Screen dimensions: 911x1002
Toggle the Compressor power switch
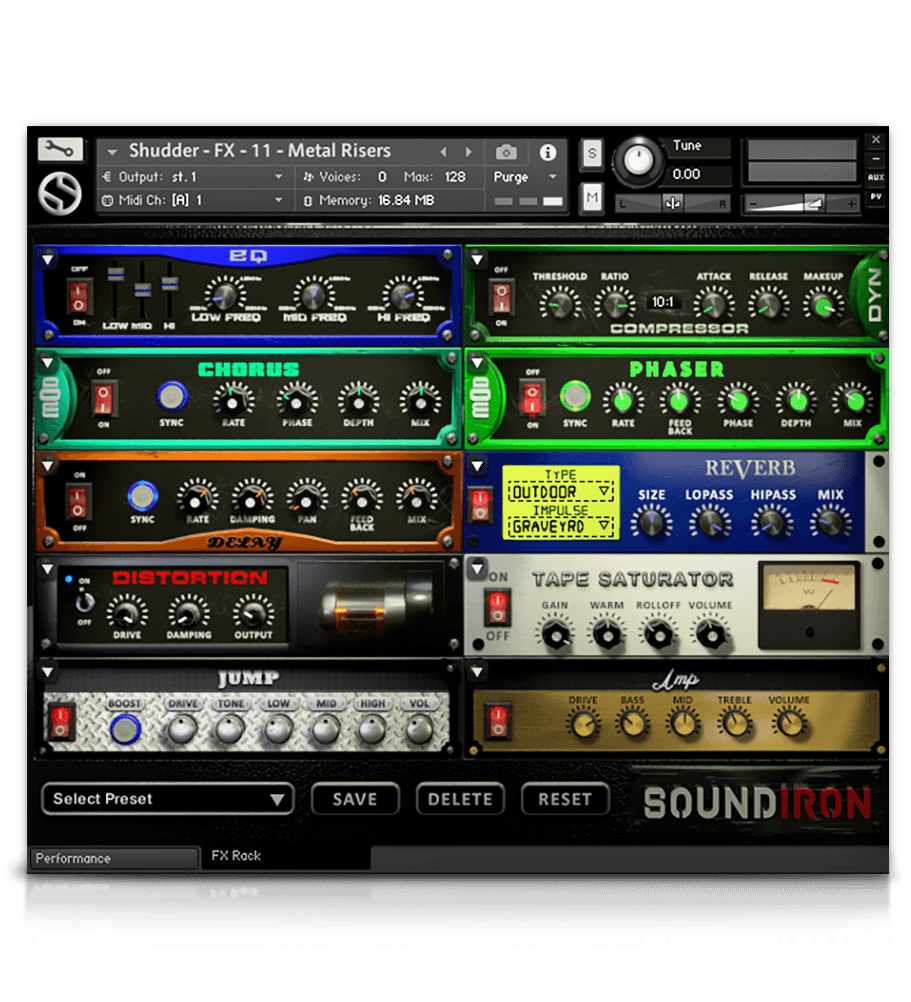pos(501,298)
